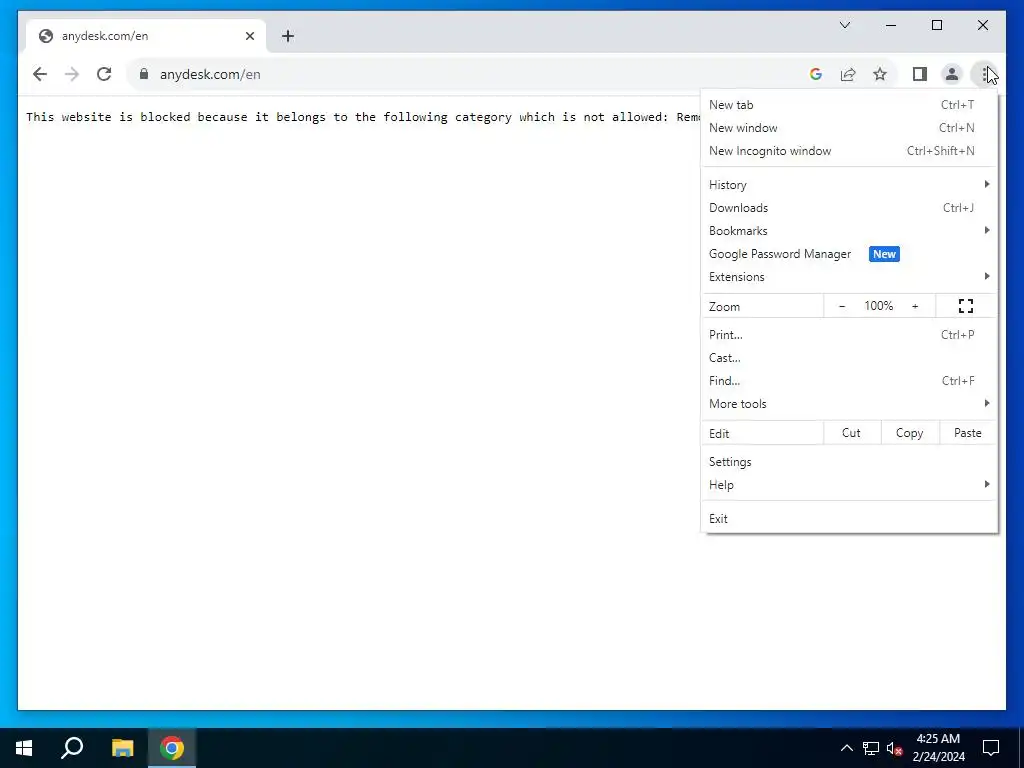Click the Cut button in Edit row
Viewport: 1024px width, 768px height.
(x=852, y=433)
